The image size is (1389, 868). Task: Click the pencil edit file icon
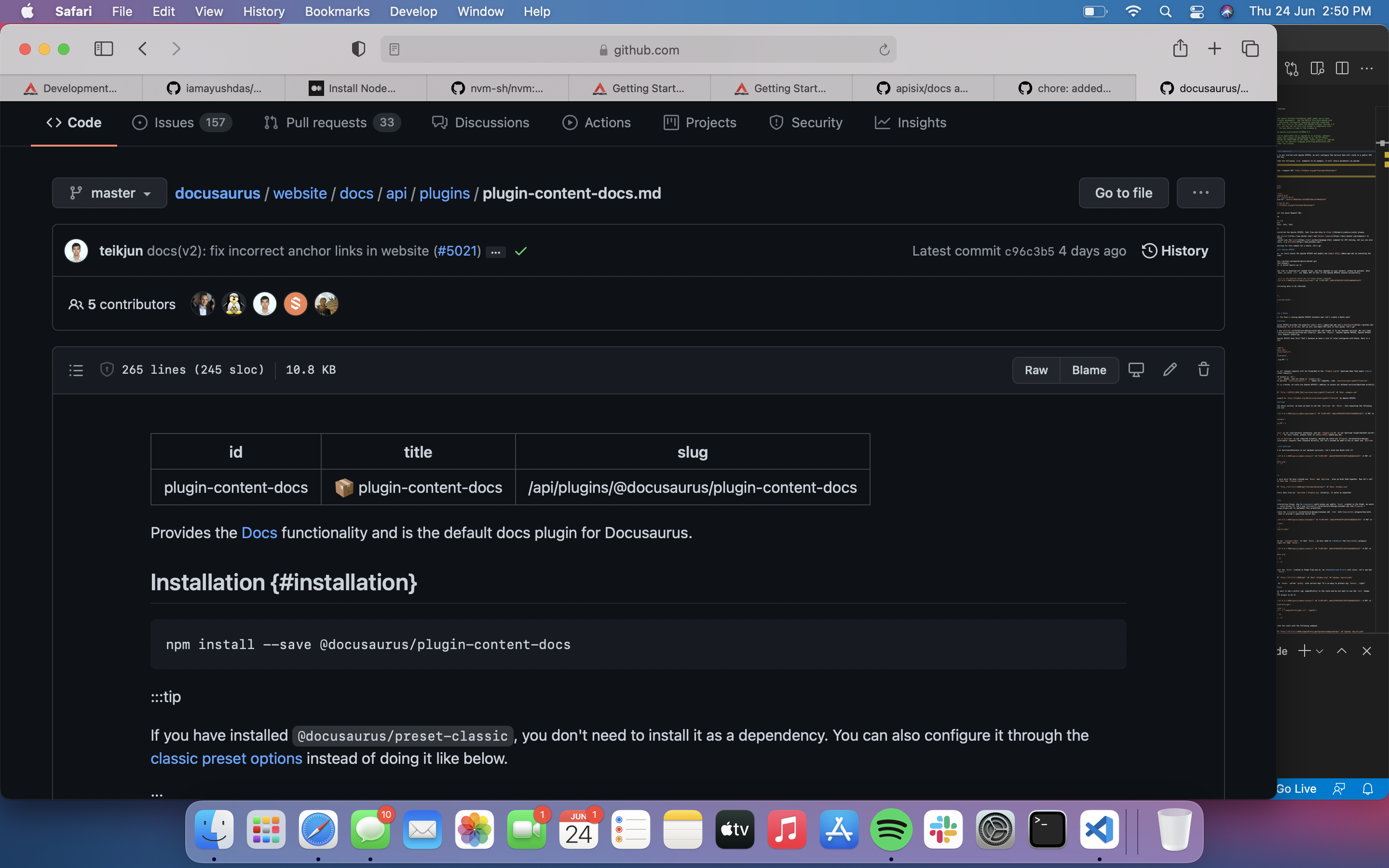click(x=1170, y=370)
